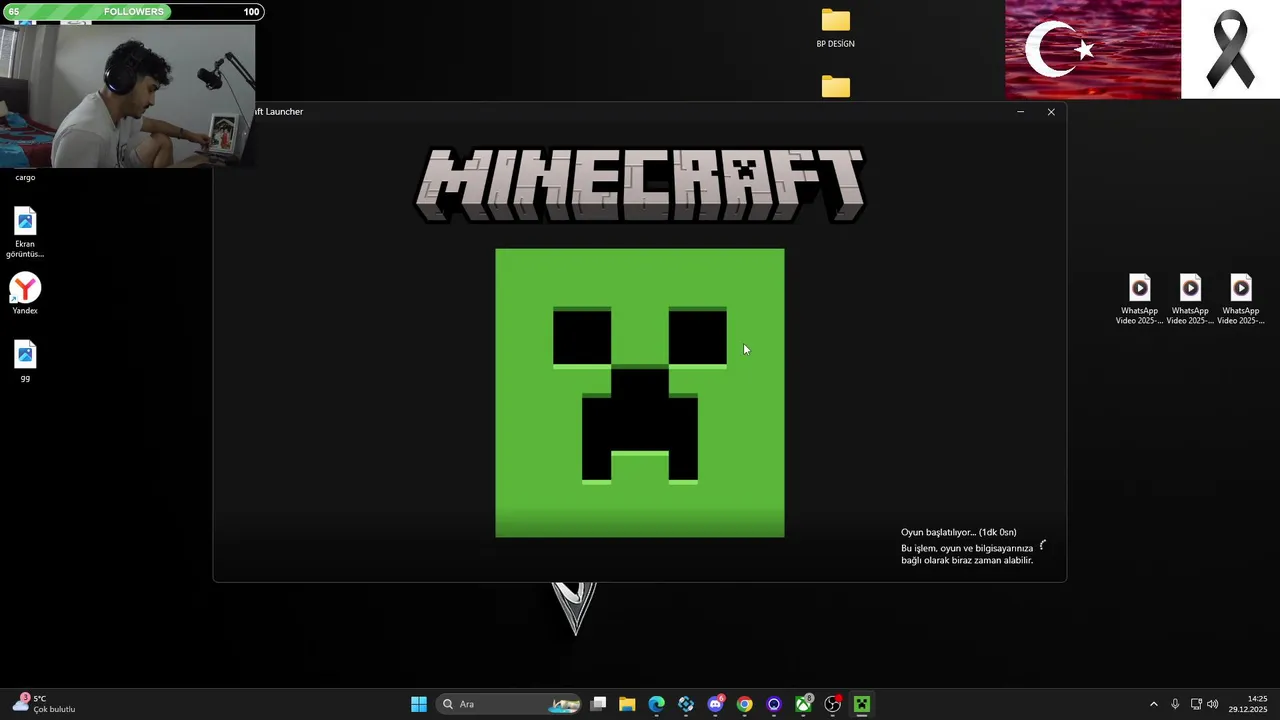Image resolution: width=1280 pixels, height=720 pixels.
Task: Expand the hidden system tray icons
Action: (1153, 704)
